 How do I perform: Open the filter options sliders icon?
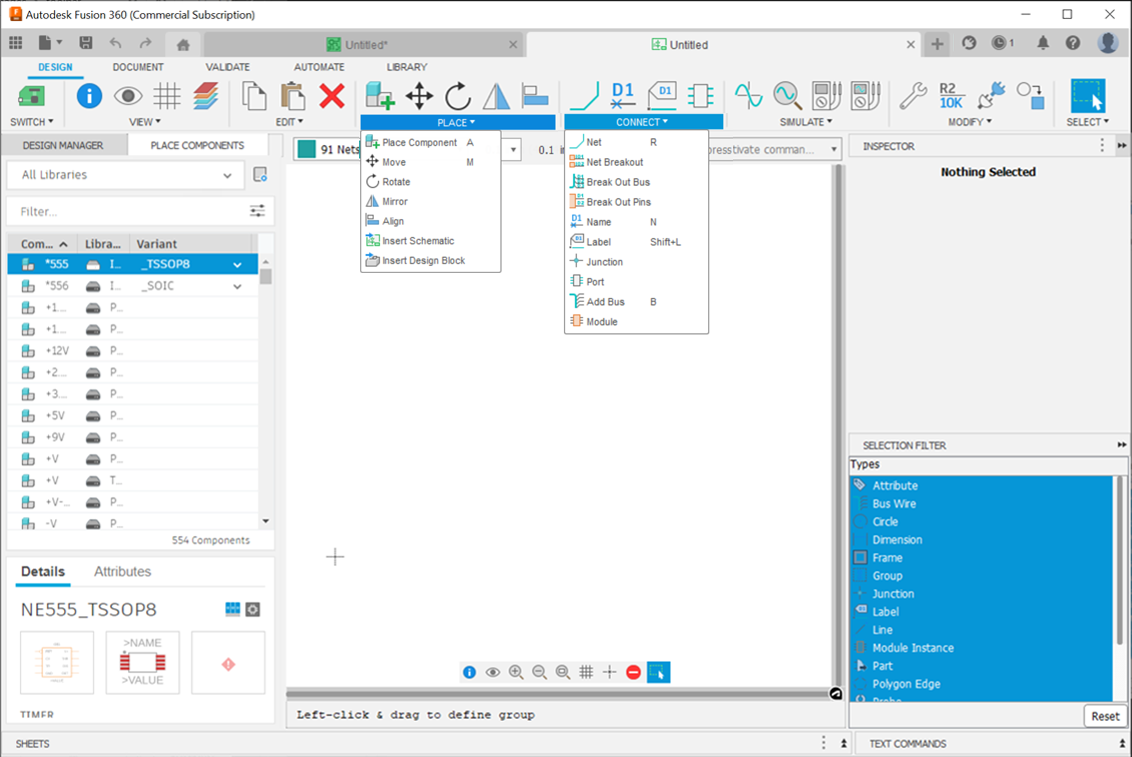click(257, 211)
